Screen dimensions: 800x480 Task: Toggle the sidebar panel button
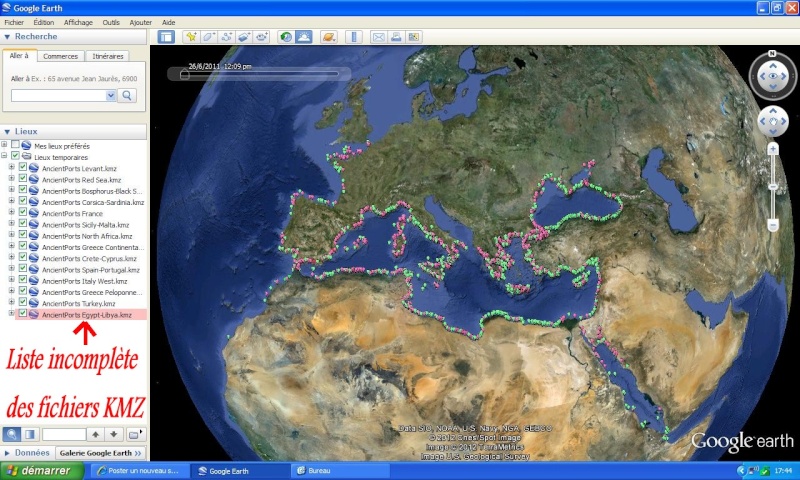point(166,37)
